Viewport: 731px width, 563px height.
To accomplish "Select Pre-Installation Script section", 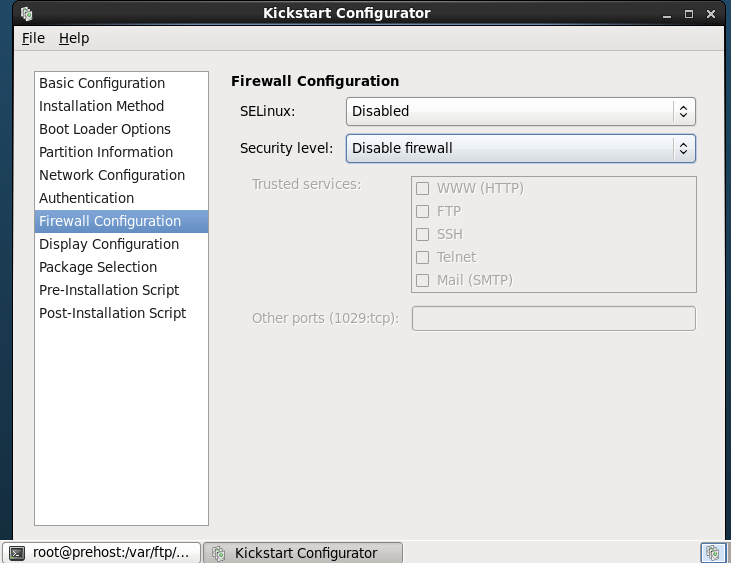I will [121, 290].
